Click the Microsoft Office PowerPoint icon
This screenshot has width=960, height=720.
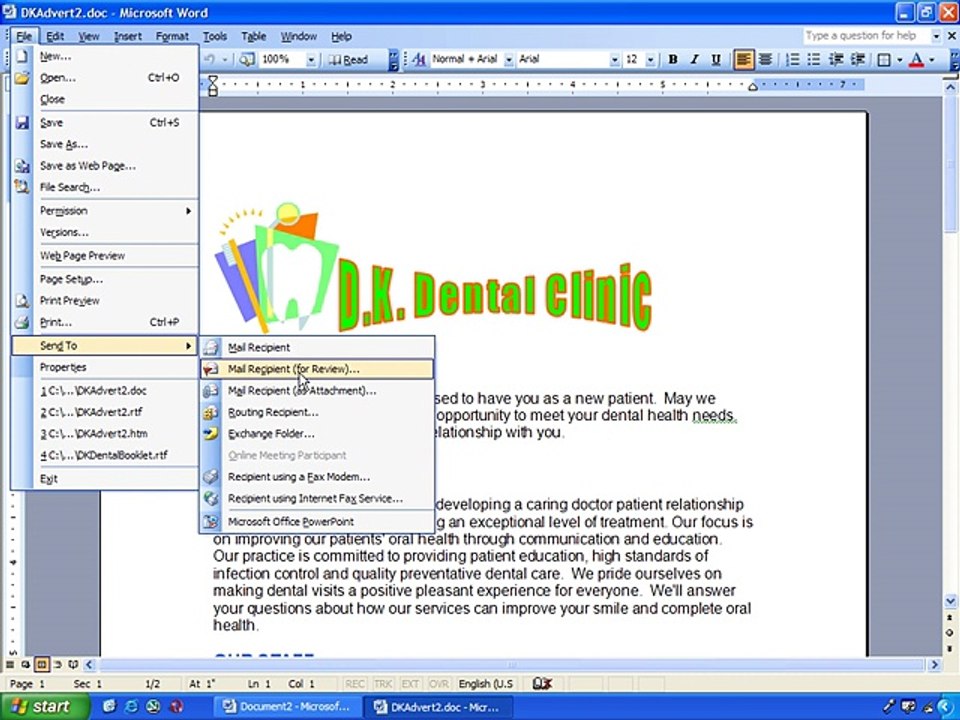(211, 522)
